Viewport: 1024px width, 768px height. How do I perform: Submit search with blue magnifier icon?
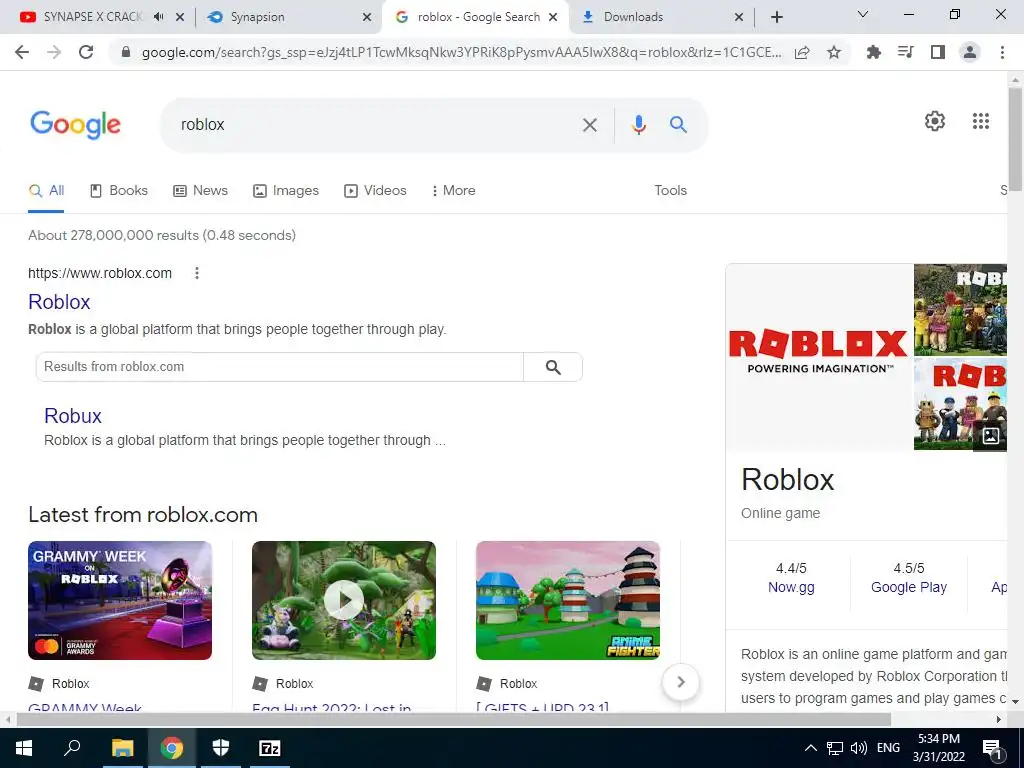[x=679, y=125]
